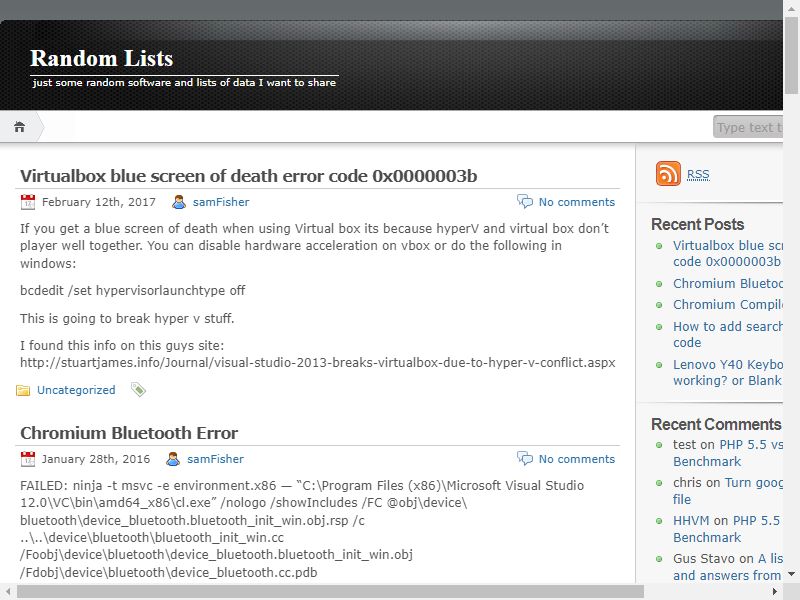Click the horizontal scrollbar thumb
The image size is (800, 600).
click(x=331, y=592)
